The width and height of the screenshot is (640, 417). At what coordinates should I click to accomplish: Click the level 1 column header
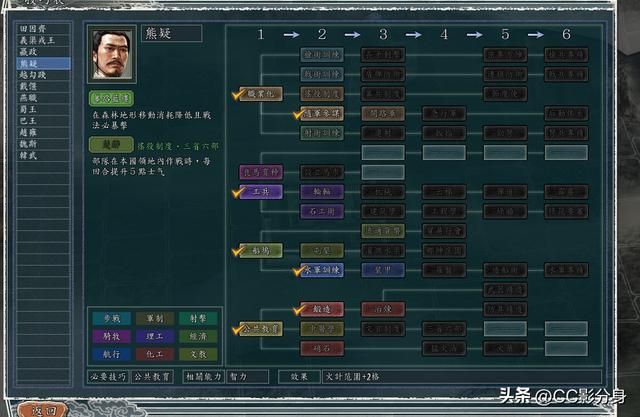[x=261, y=34]
